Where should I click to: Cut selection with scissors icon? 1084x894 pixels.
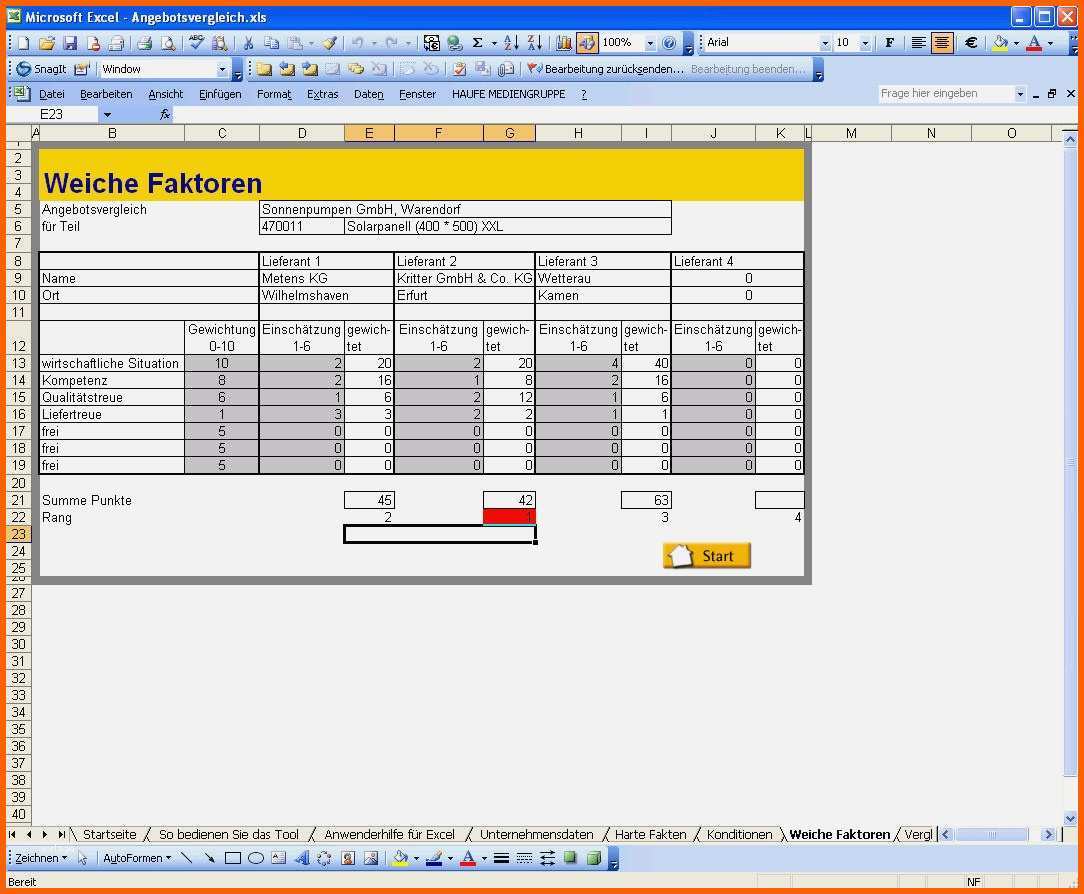click(247, 44)
